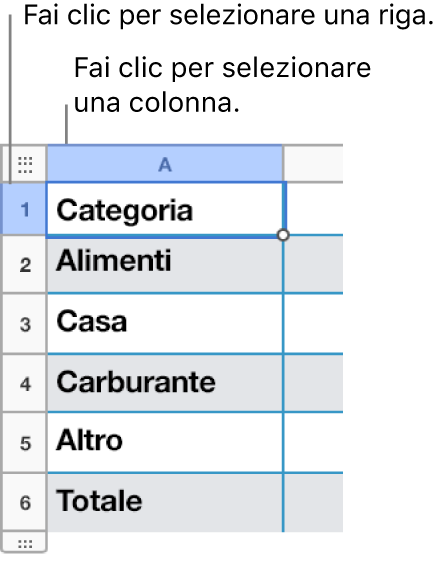Select column A header
This screenshot has width=444, height=569.
pos(165,164)
